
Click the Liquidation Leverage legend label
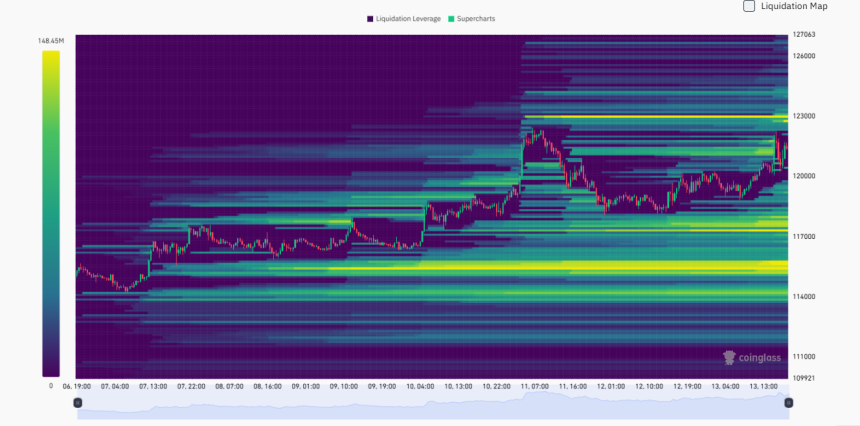pyautogui.click(x=408, y=19)
